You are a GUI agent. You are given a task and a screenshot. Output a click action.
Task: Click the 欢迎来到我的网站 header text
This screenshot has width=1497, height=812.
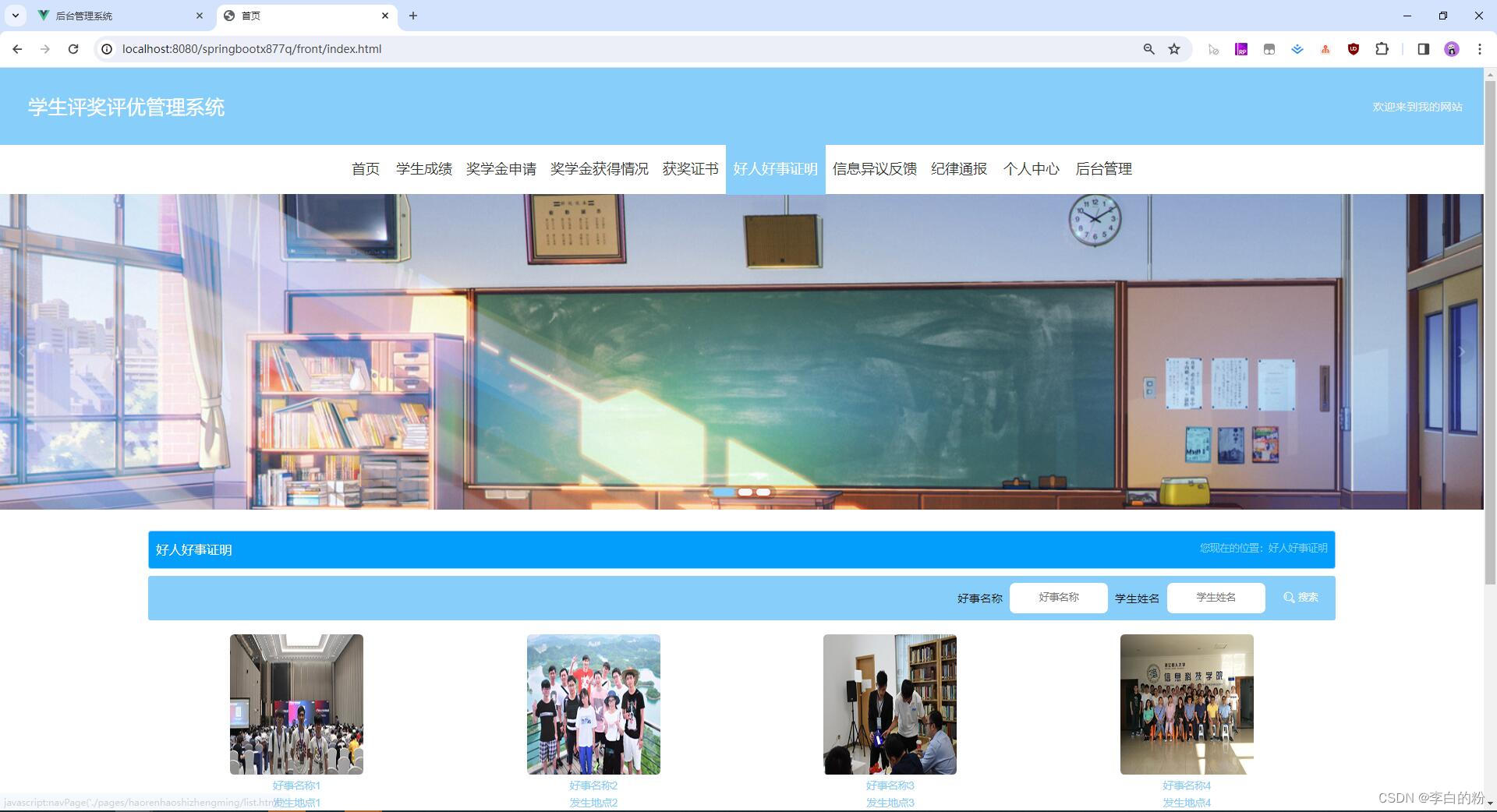coord(1417,107)
